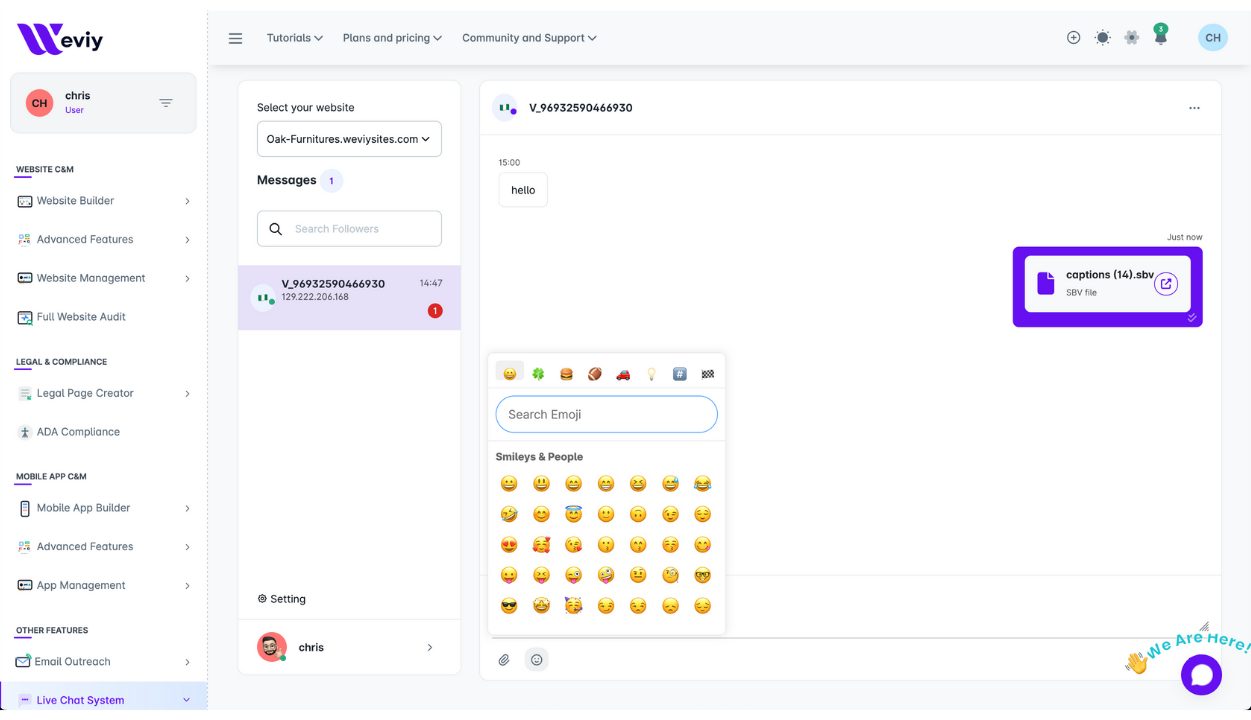
Task: Open the Full Website Audit page
Action: click(81, 317)
